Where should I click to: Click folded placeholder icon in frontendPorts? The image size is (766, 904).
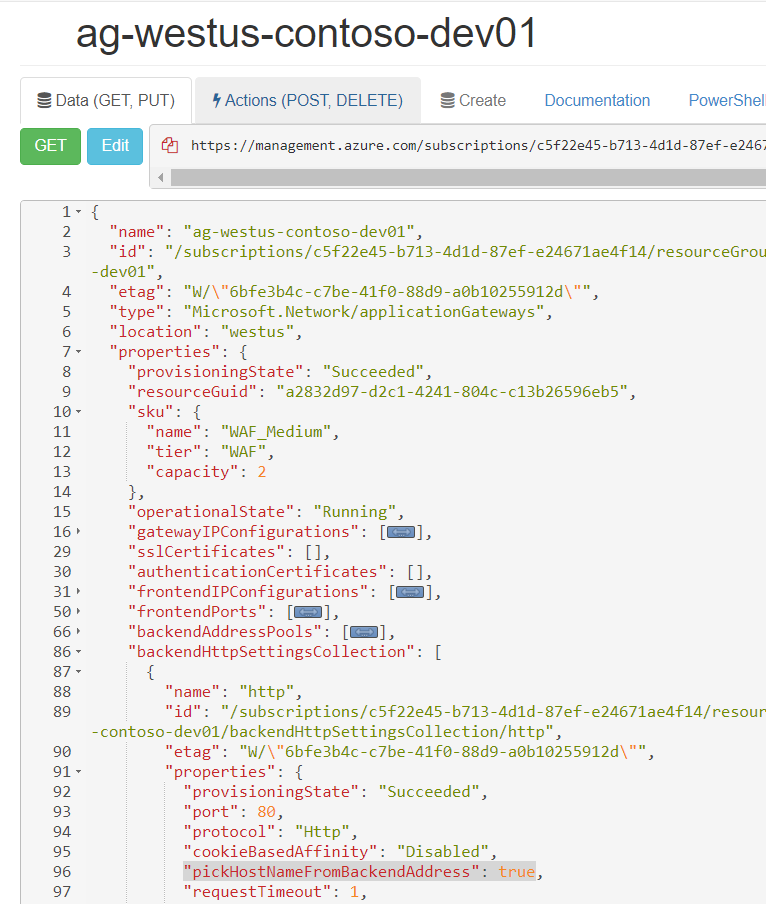(x=308, y=612)
